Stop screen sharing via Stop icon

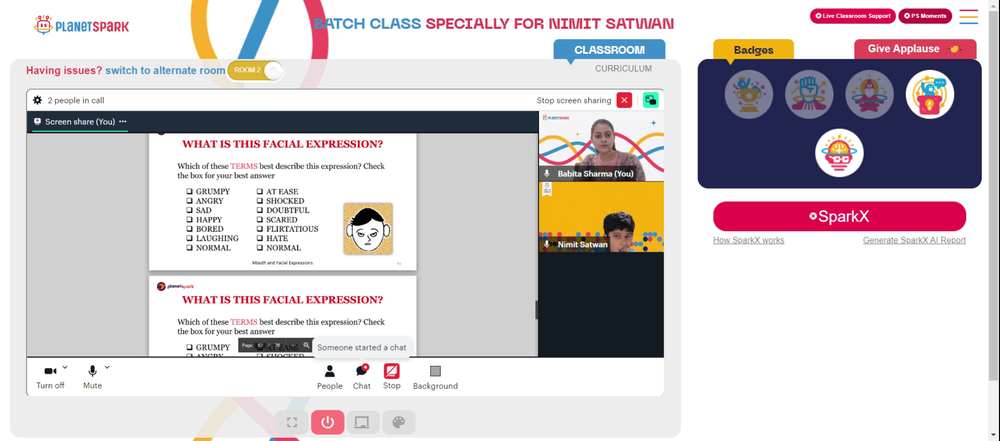(x=392, y=377)
